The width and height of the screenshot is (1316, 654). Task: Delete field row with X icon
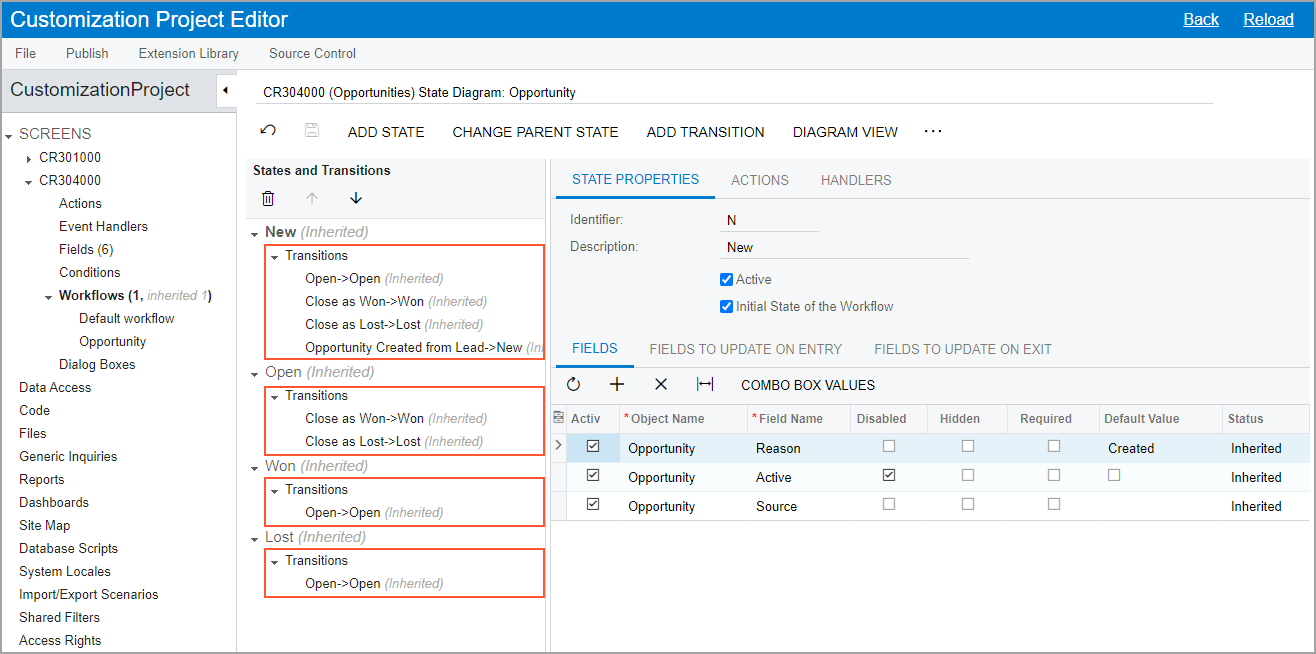click(x=660, y=384)
